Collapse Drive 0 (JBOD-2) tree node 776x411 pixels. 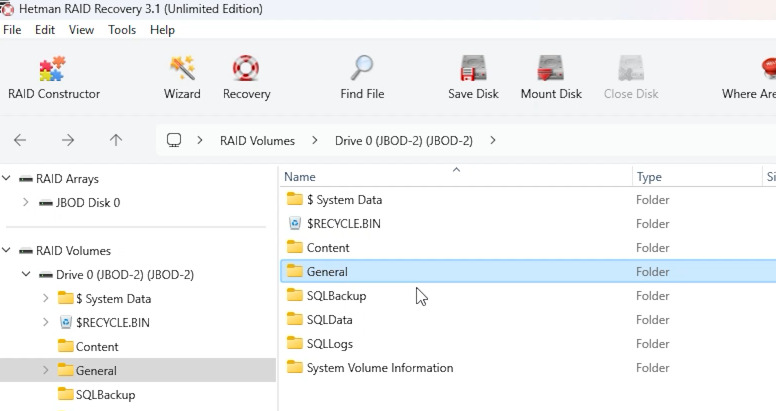(x=26, y=273)
